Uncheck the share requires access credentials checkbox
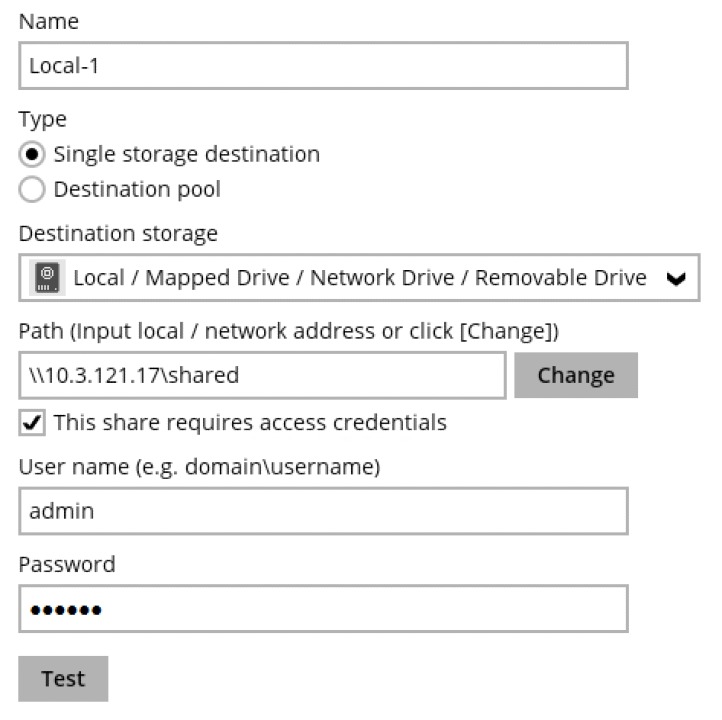This screenshot has height=720, width=722. click(x=32, y=423)
